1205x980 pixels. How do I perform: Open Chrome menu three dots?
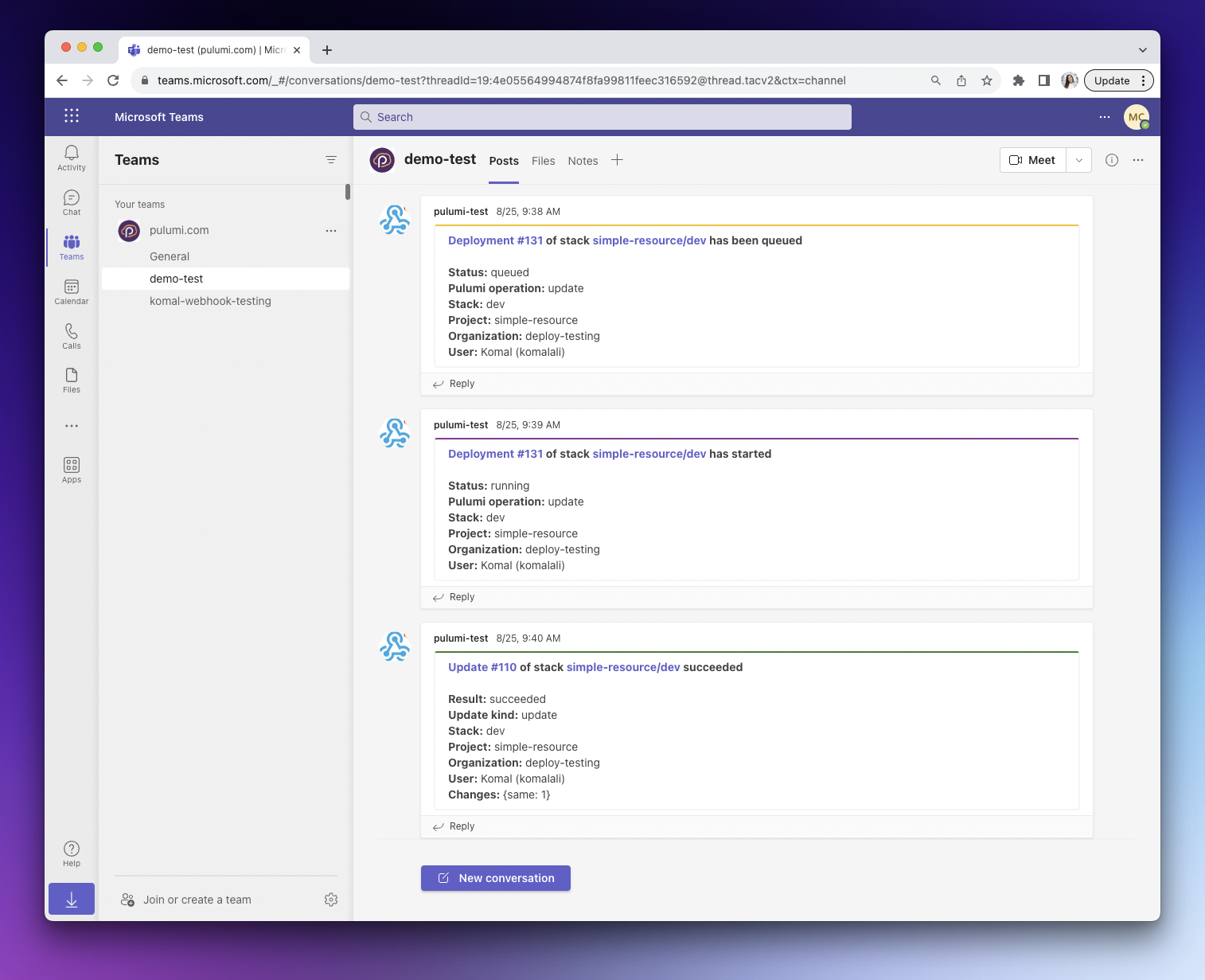coord(1144,80)
